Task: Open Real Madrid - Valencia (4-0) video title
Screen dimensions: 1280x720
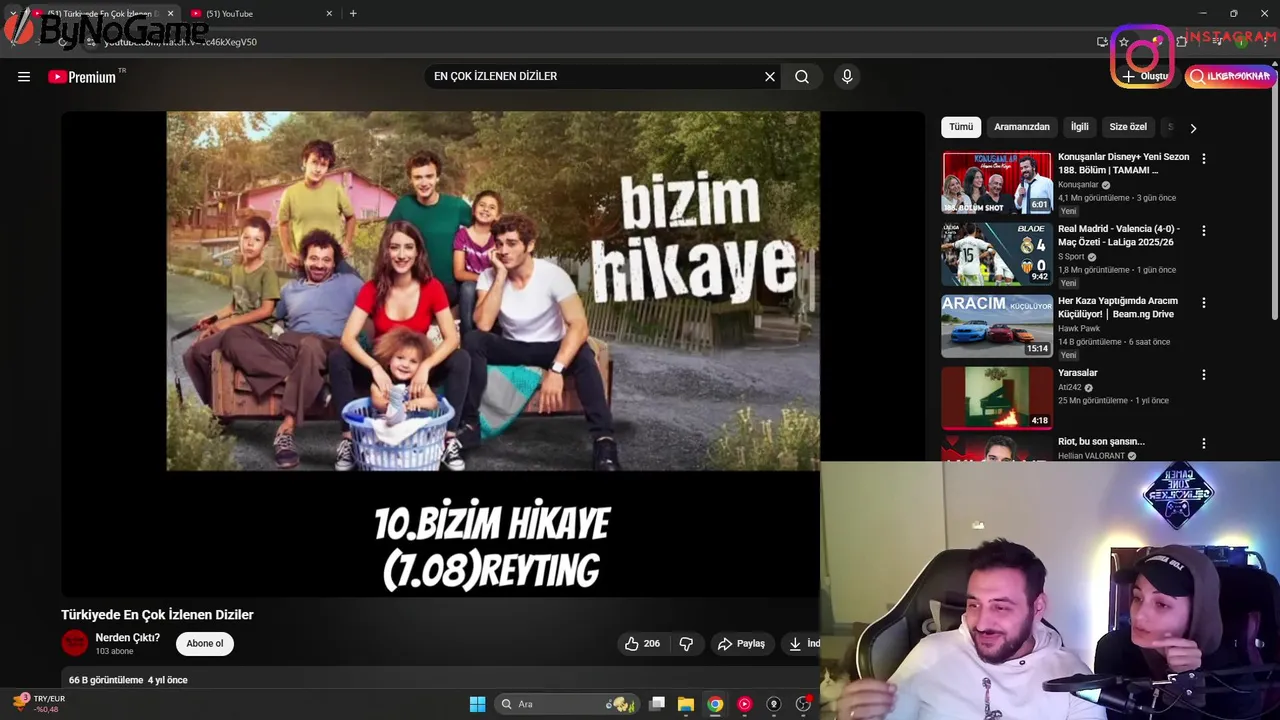Action: [x=1119, y=236]
